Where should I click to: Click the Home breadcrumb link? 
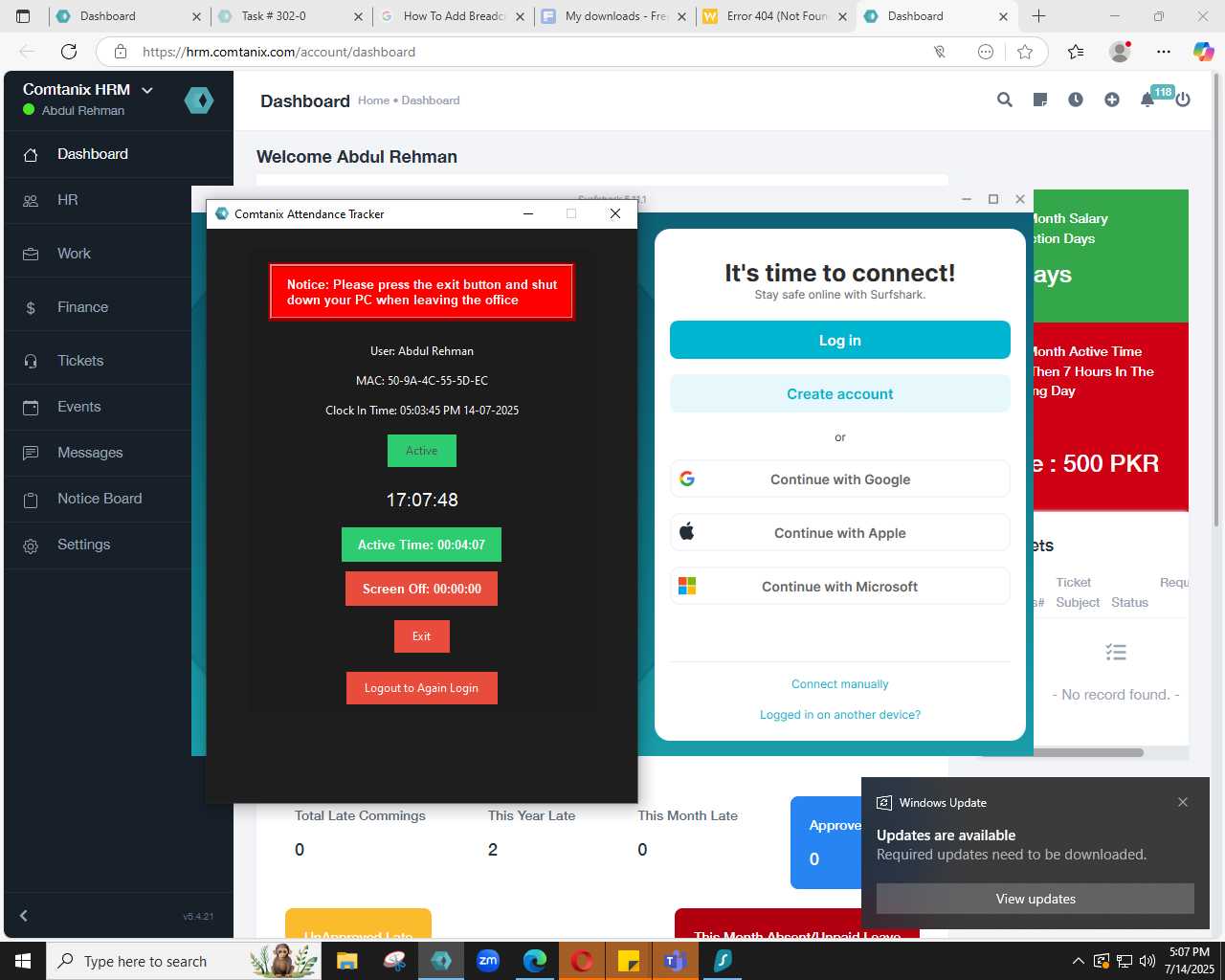pyautogui.click(x=373, y=100)
